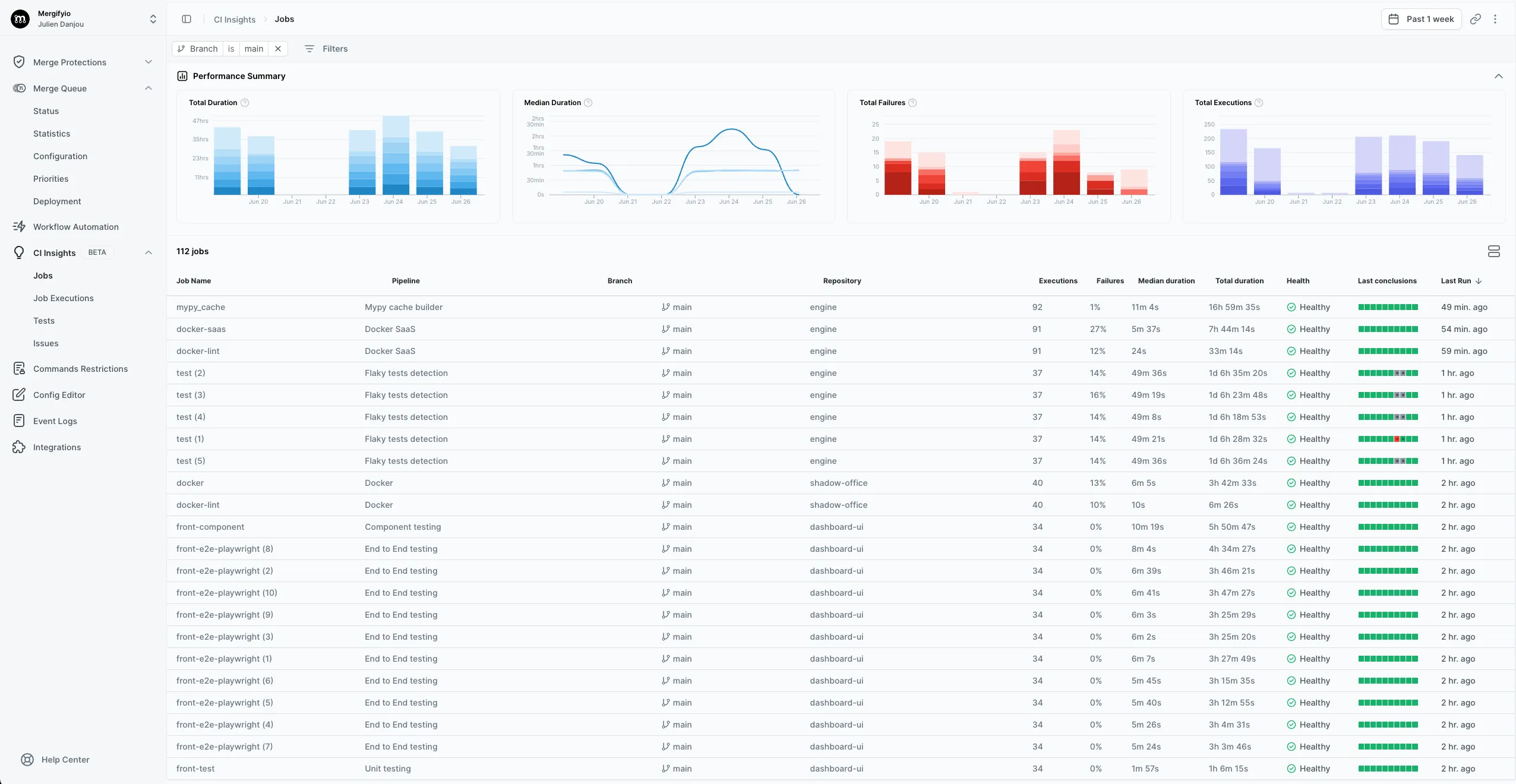Open the Config Editor

[x=59, y=394]
